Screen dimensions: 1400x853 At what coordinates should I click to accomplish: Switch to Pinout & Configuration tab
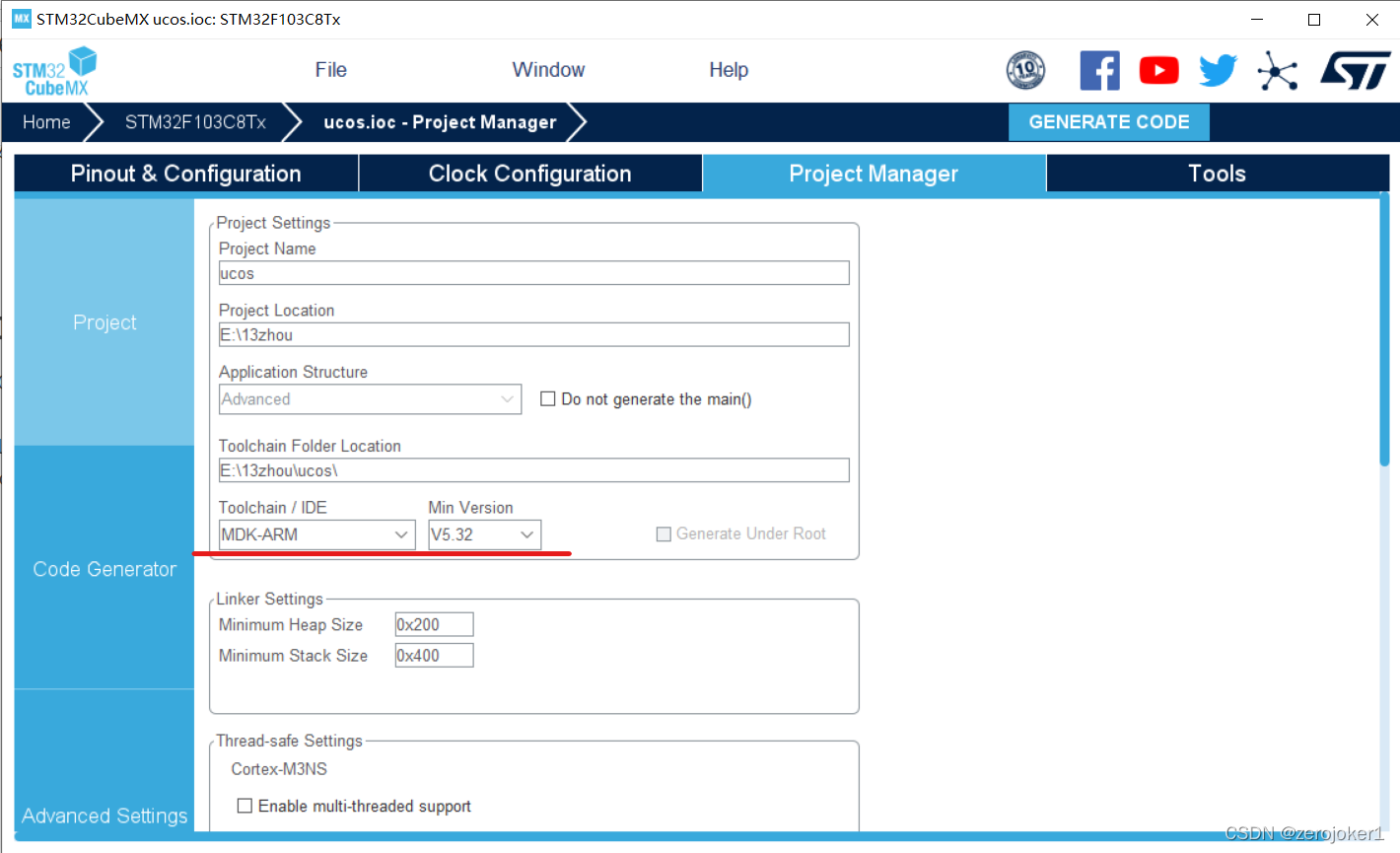[186, 174]
